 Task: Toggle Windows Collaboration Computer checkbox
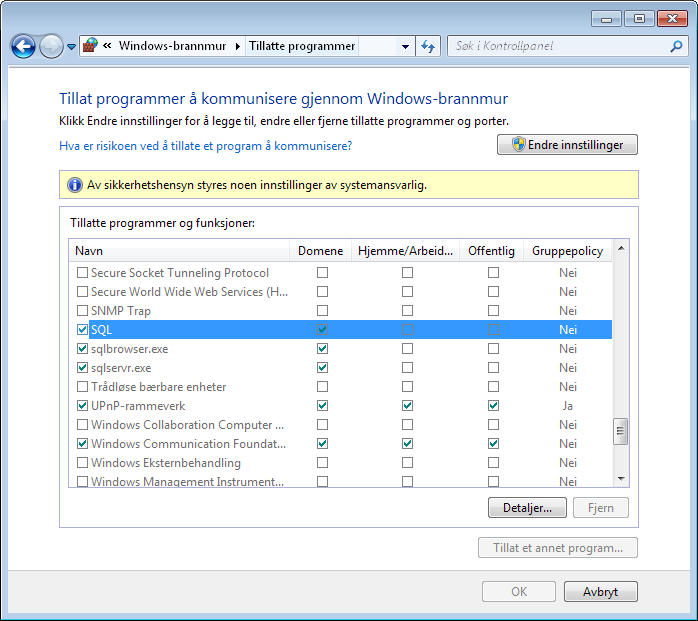82,425
